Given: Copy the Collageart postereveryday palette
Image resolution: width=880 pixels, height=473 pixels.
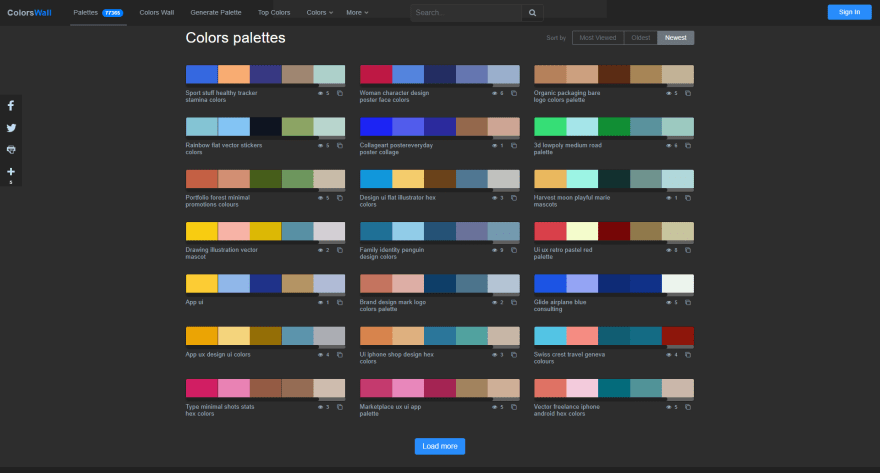Looking at the screenshot, I should tap(514, 145).
